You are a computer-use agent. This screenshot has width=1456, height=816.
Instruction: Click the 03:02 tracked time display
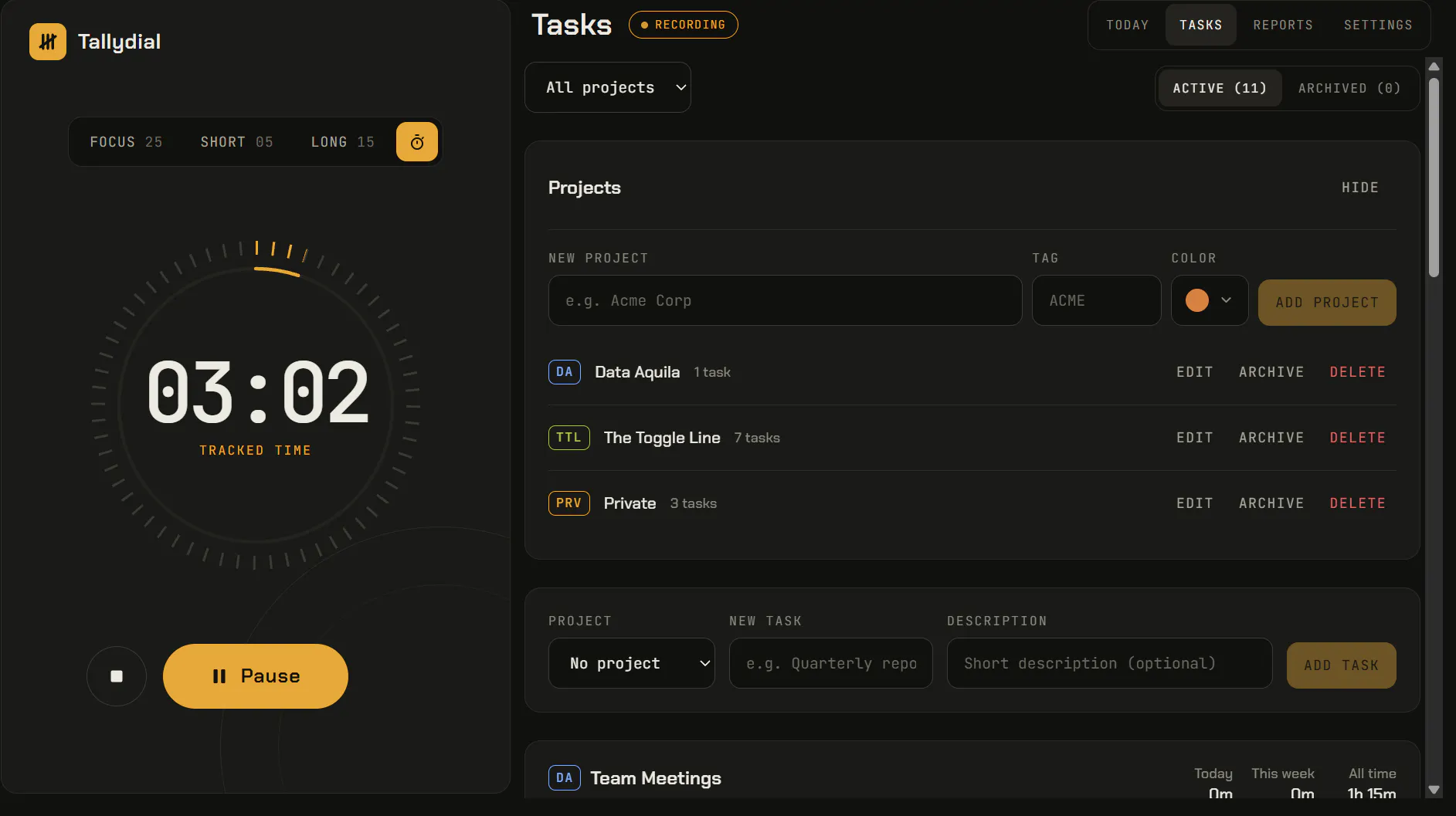click(x=258, y=393)
